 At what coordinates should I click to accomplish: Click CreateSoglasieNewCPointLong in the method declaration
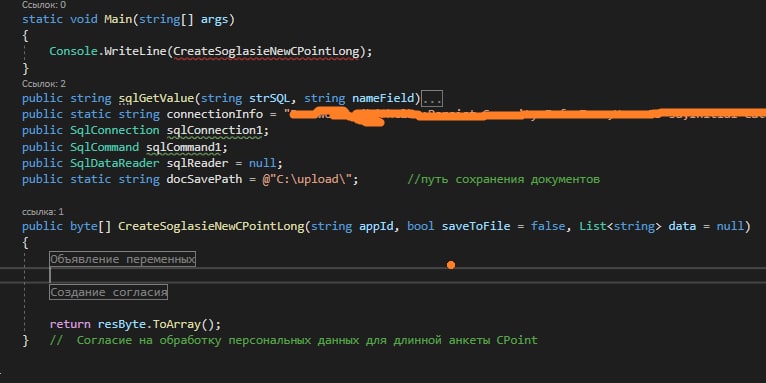211,227
